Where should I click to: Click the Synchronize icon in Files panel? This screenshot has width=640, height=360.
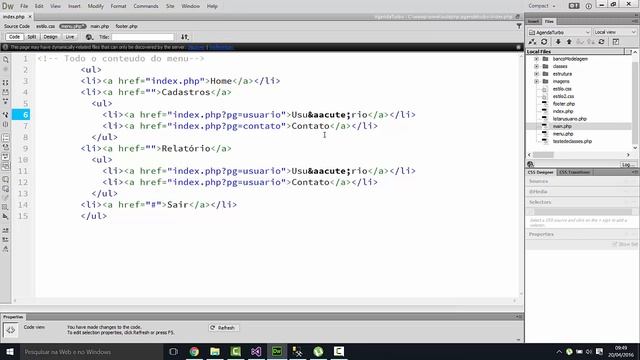click(x=602, y=42)
